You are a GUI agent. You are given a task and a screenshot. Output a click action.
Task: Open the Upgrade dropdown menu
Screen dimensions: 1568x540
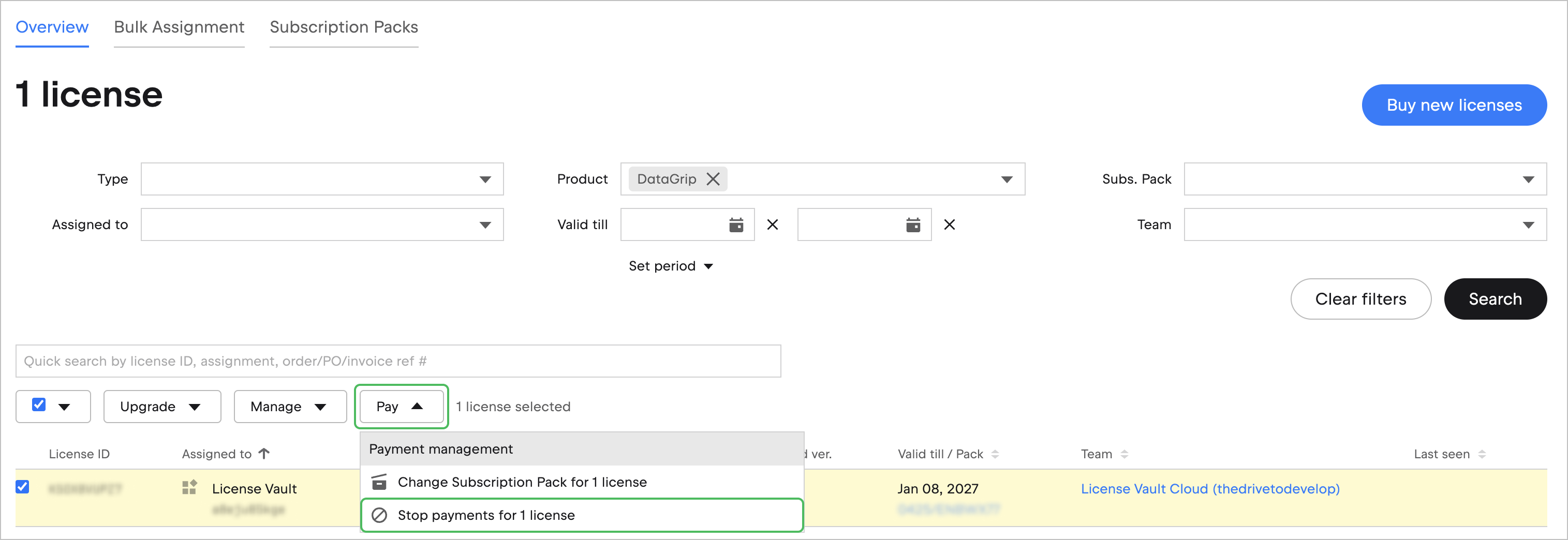pyautogui.click(x=161, y=406)
